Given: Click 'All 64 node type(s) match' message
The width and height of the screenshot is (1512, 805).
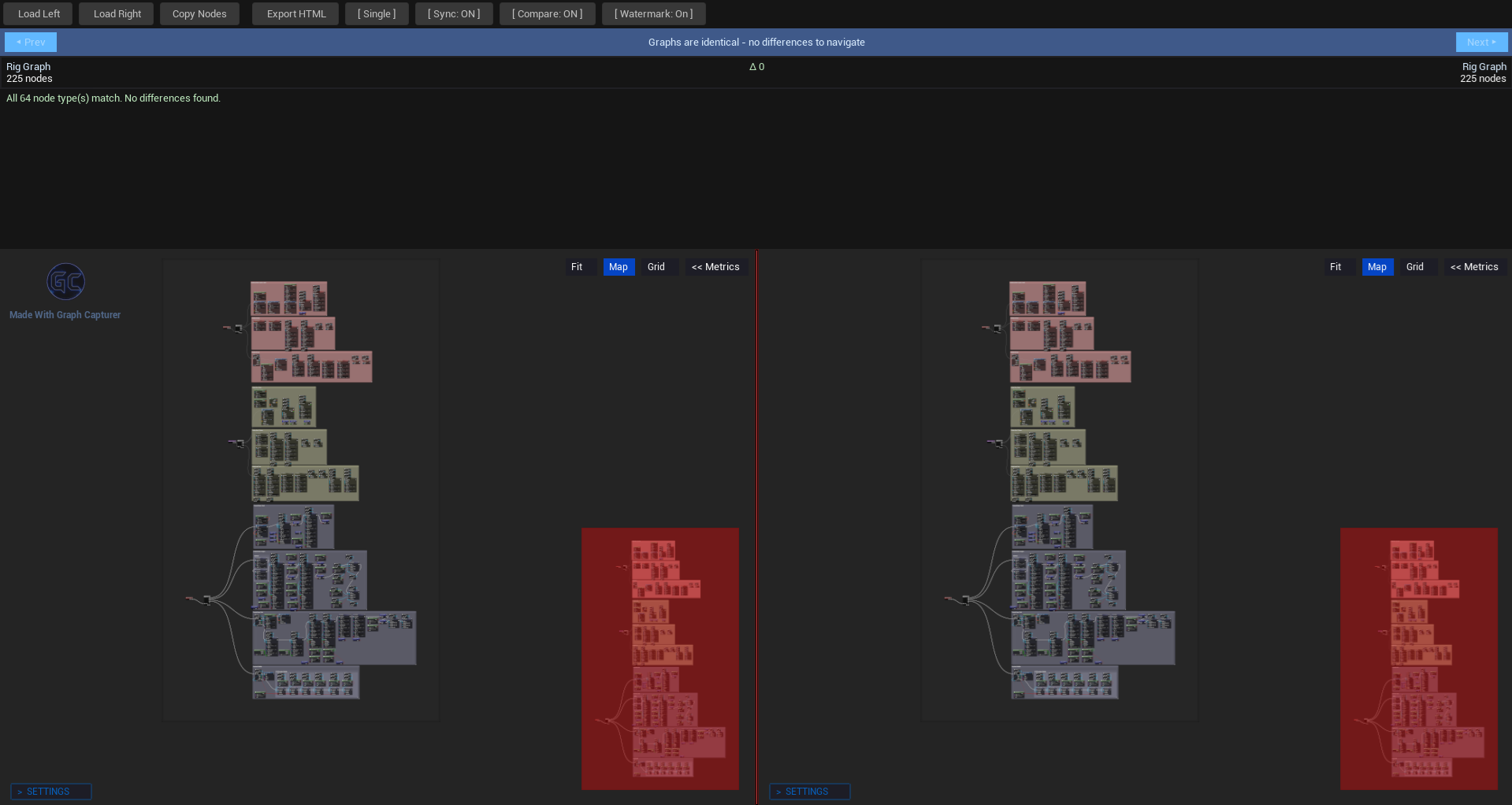Looking at the screenshot, I should click(113, 98).
